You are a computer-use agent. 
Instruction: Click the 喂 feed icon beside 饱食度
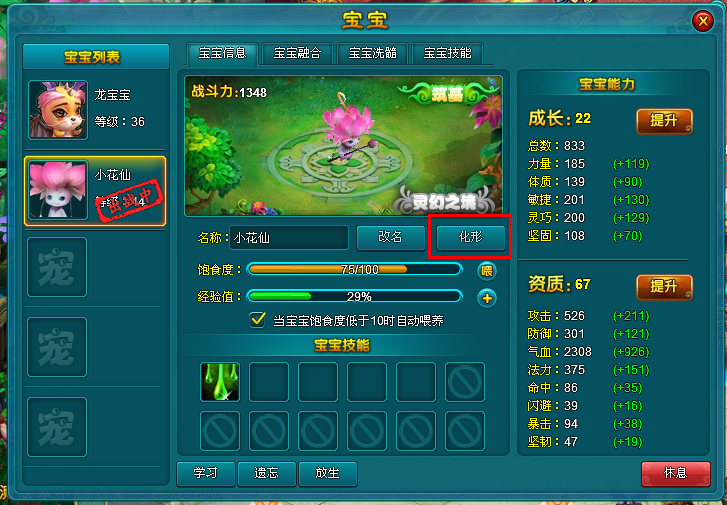(x=487, y=271)
